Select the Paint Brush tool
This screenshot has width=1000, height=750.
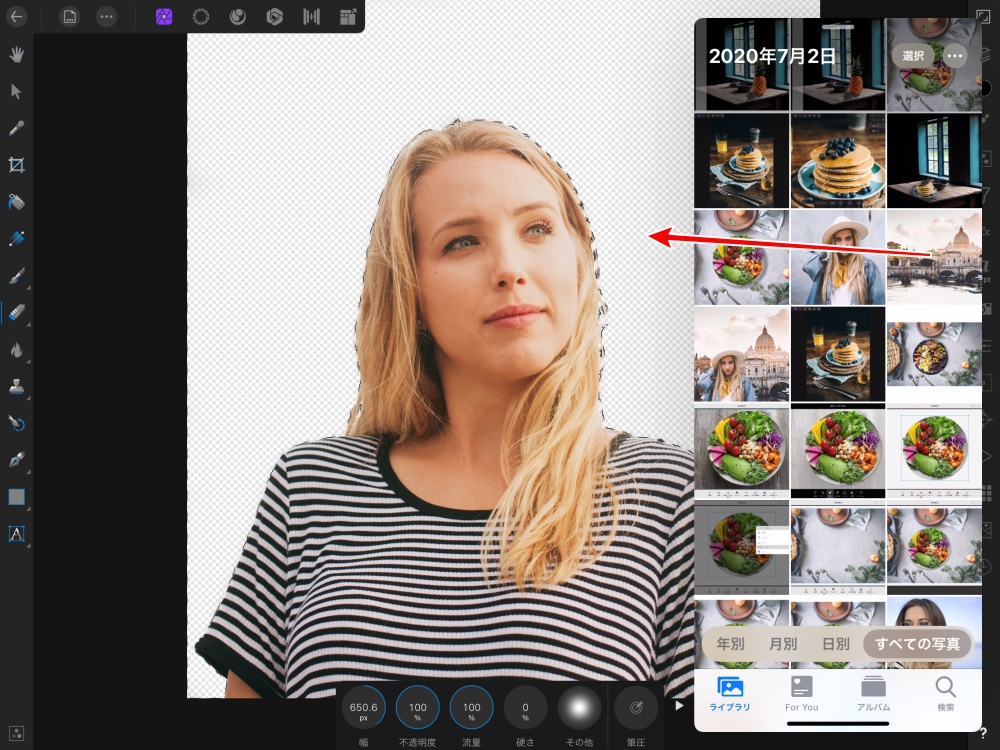[16, 276]
